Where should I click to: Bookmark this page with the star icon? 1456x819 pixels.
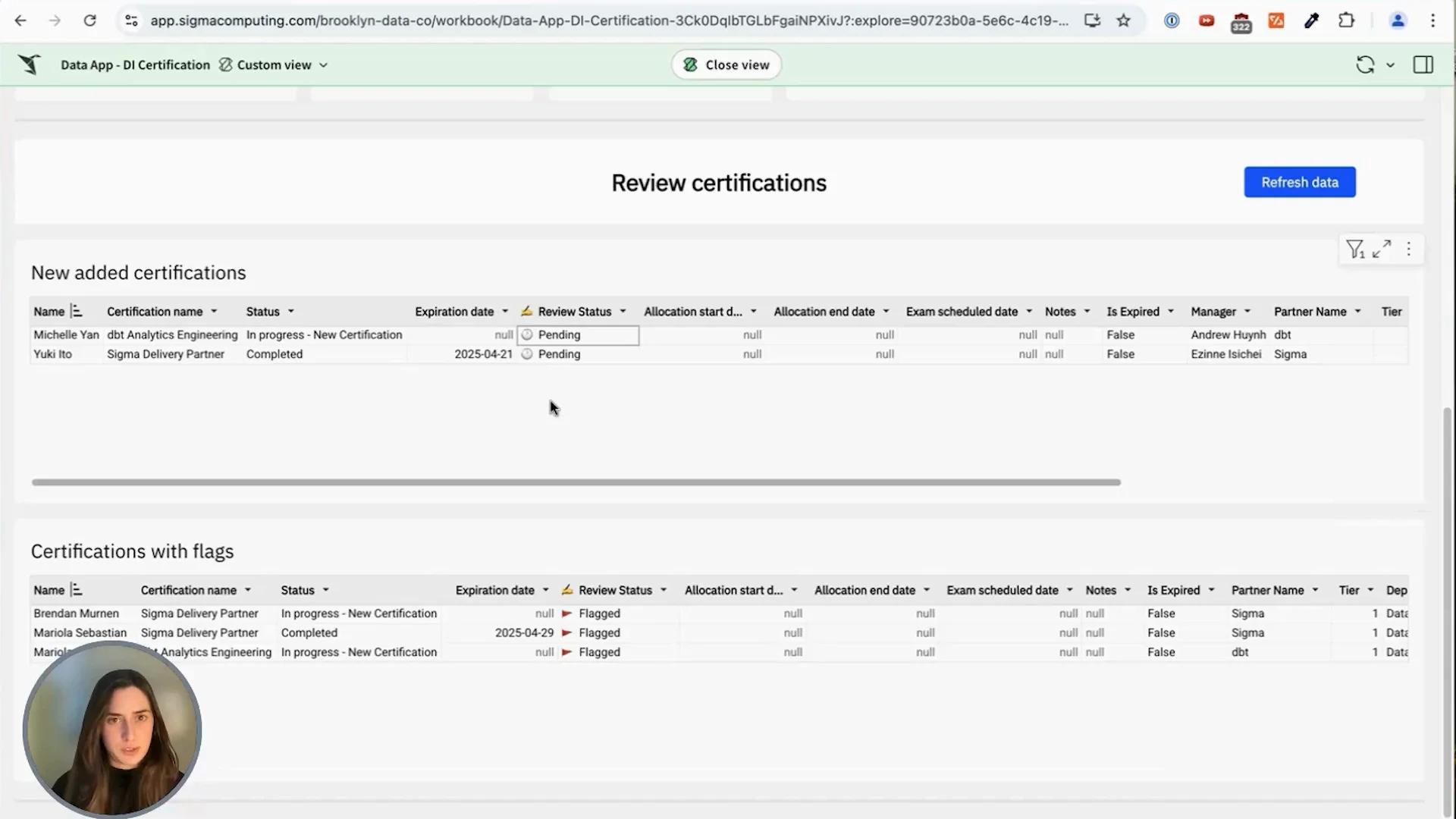[x=1124, y=20]
